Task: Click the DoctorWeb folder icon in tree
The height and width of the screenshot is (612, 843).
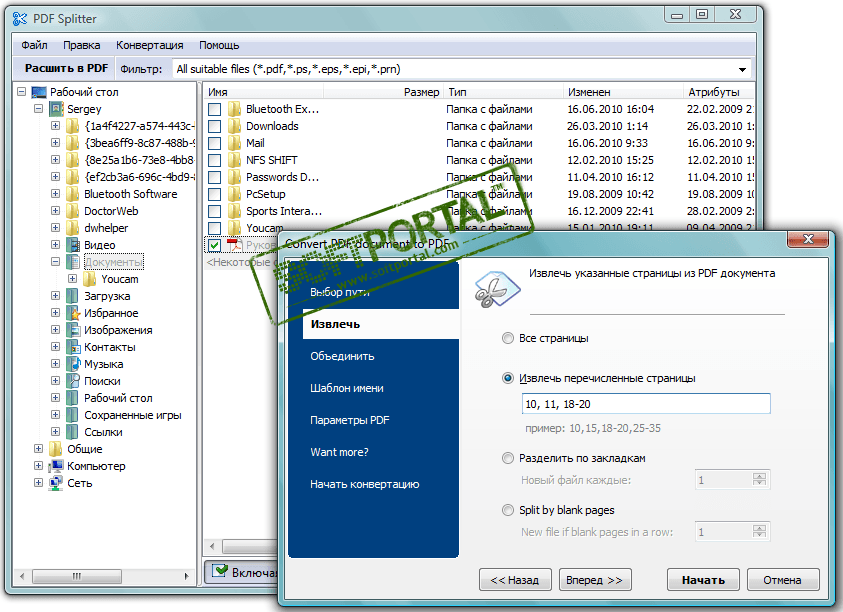Action: [73, 211]
